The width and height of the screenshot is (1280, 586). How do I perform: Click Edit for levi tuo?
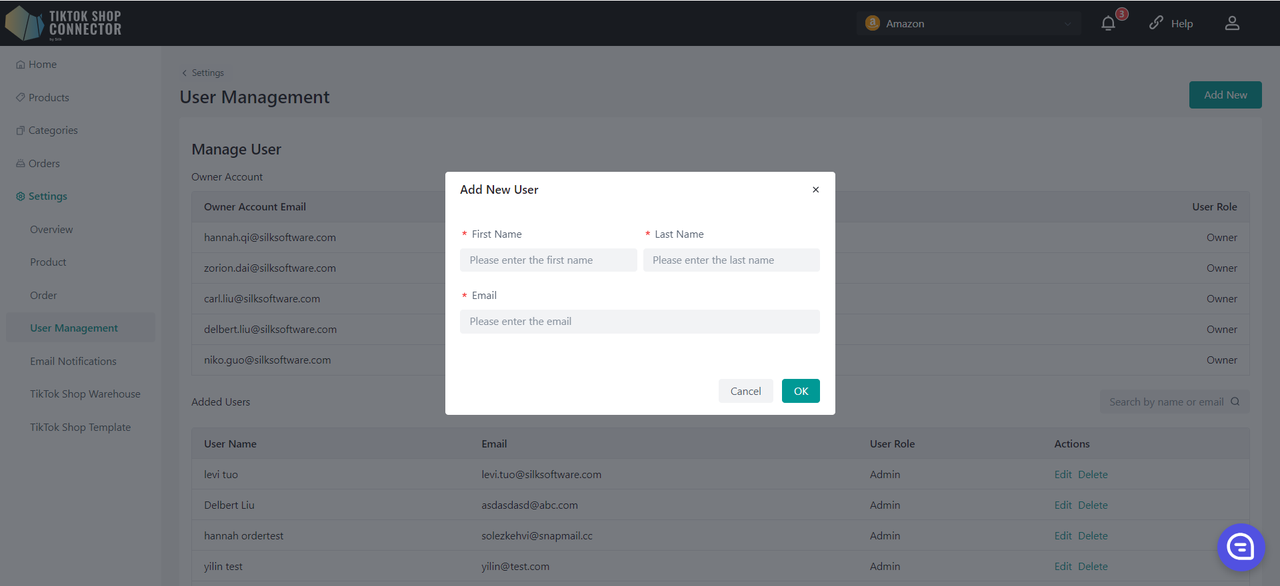point(1062,475)
